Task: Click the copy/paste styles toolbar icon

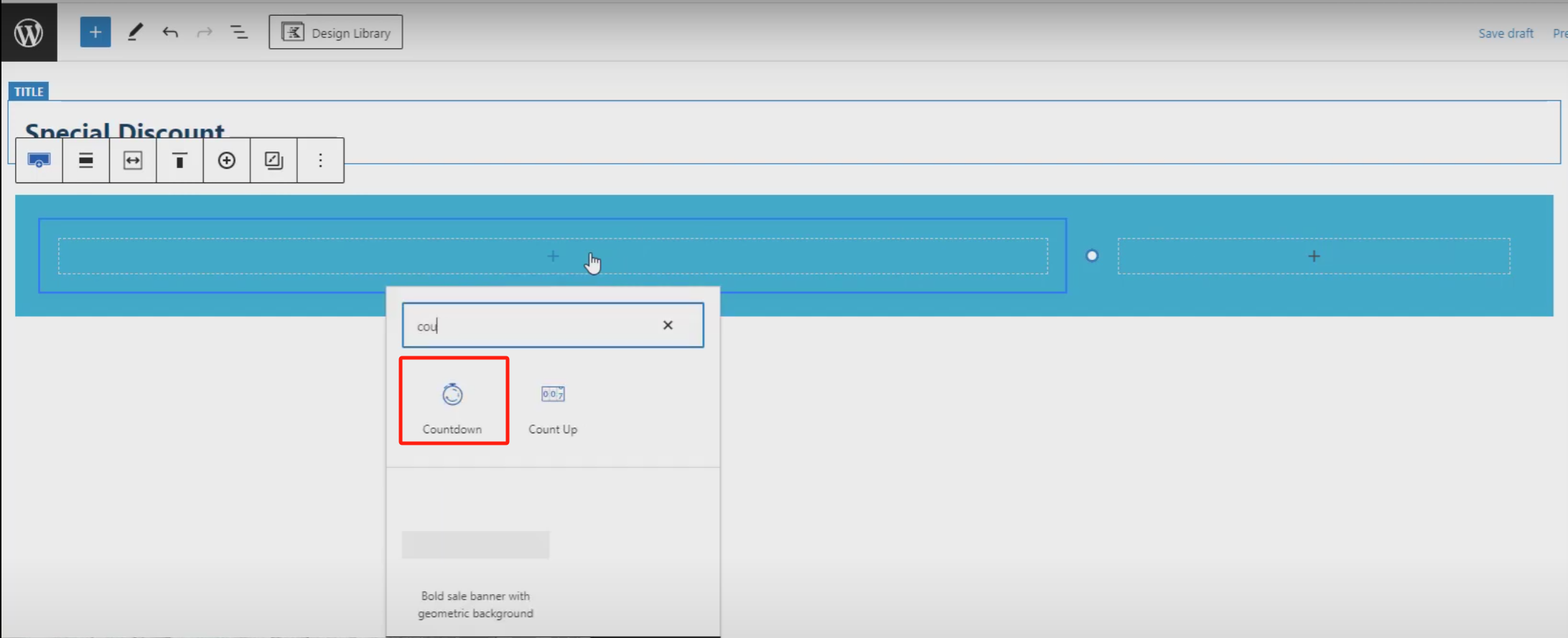Action: [274, 160]
